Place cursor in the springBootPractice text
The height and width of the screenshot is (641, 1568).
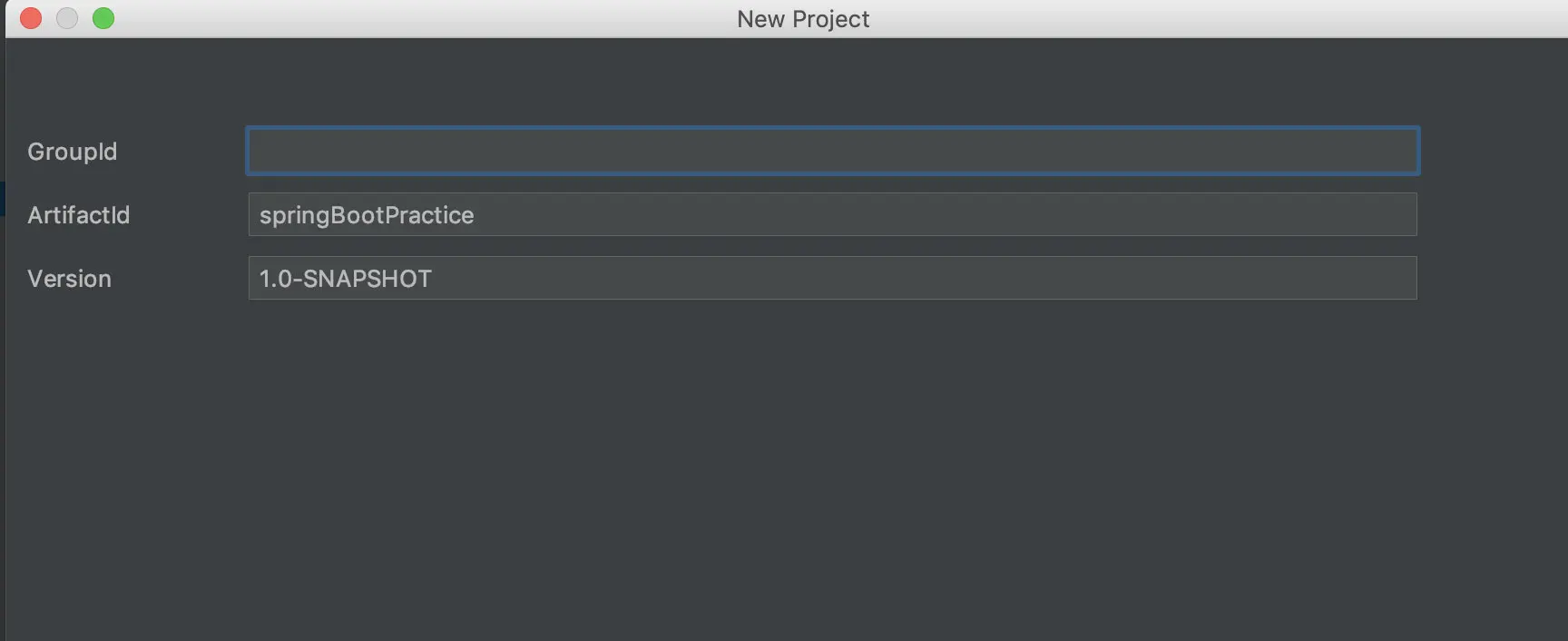(367, 215)
